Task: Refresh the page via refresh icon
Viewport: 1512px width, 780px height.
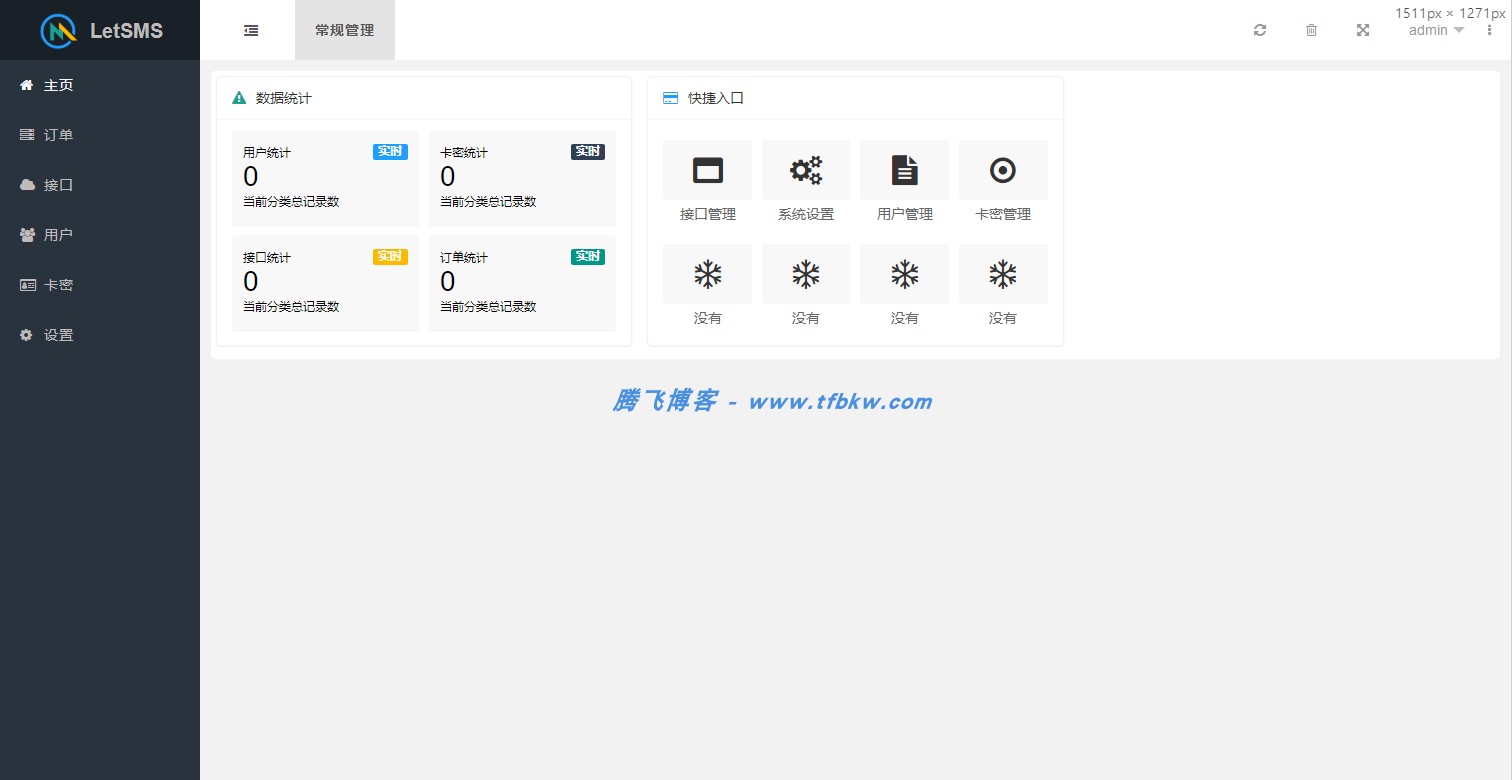Action: [1260, 30]
